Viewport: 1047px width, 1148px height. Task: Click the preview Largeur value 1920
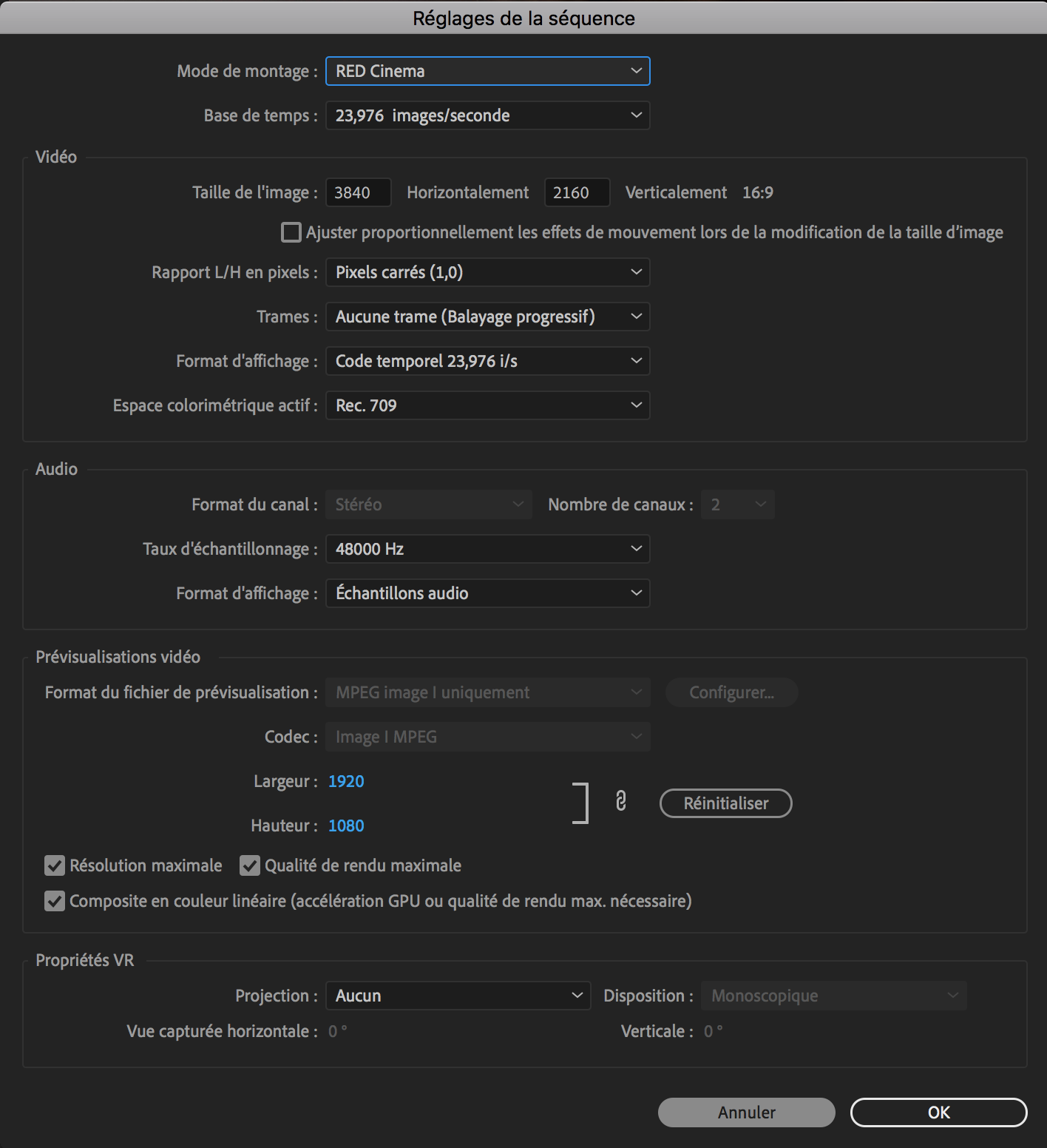click(x=346, y=781)
